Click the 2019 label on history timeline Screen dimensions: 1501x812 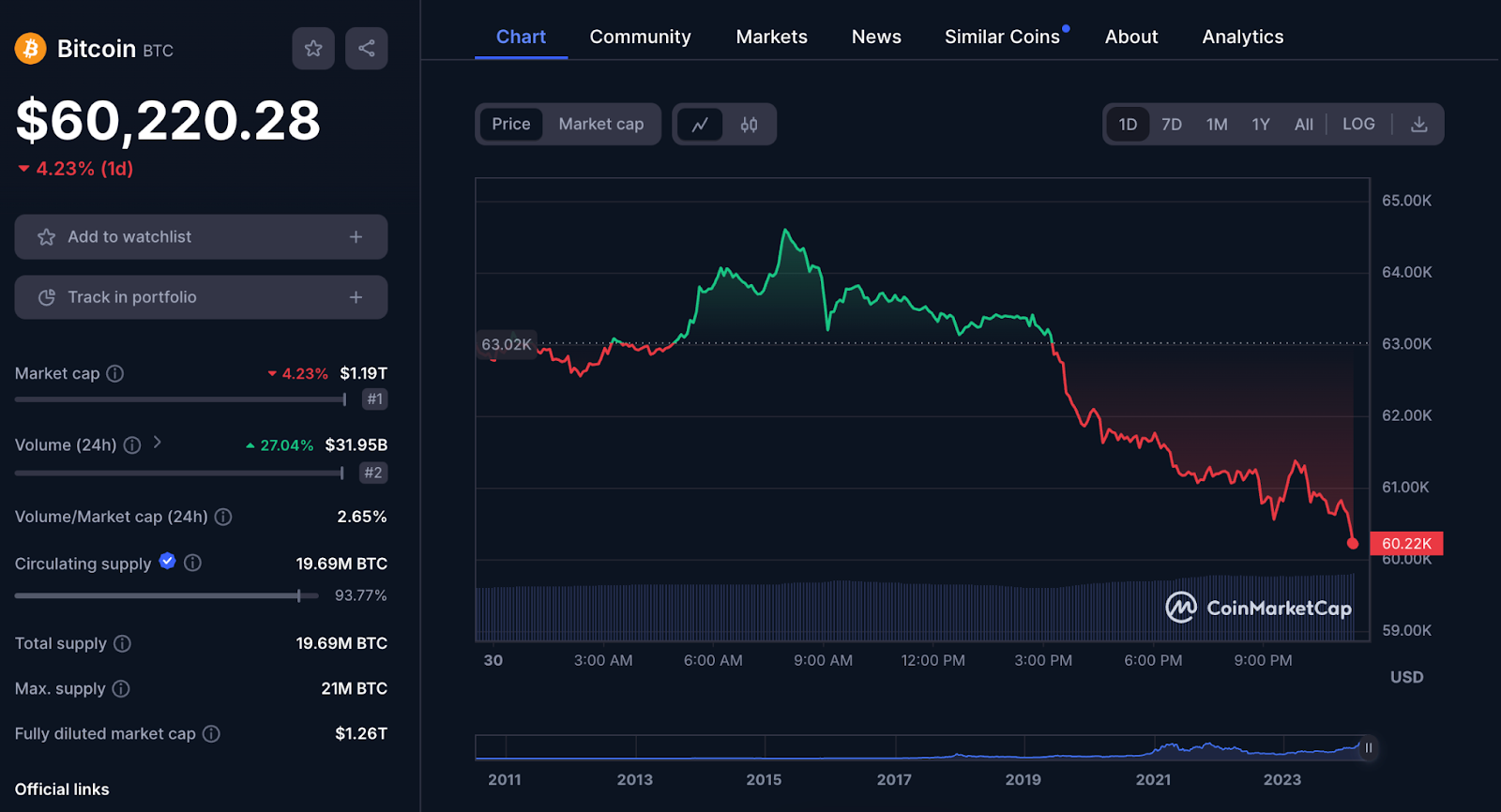1023,779
